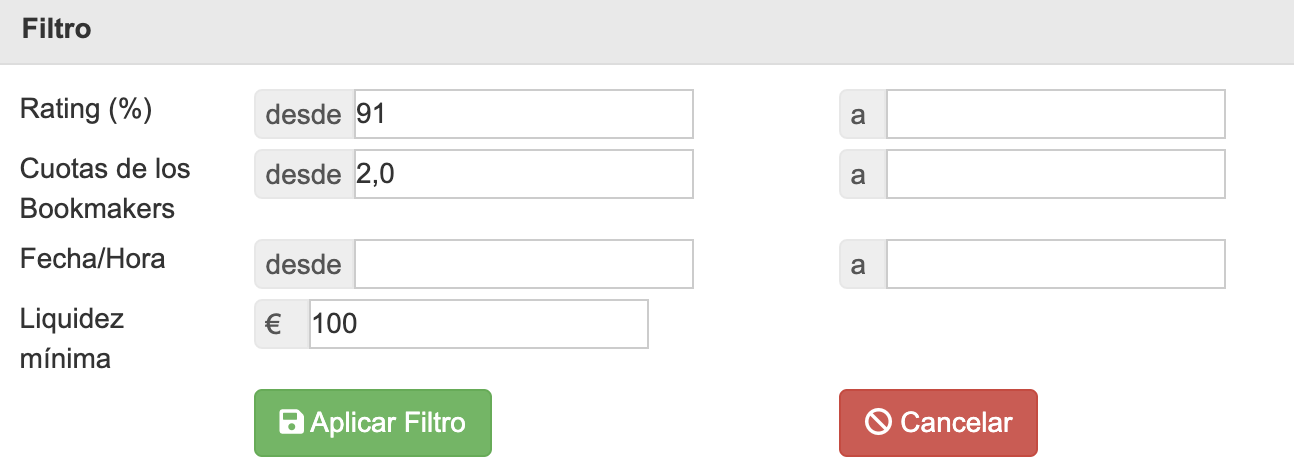Click the ban circle icon on Cancelar
The image size is (1294, 474).
tap(878, 423)
